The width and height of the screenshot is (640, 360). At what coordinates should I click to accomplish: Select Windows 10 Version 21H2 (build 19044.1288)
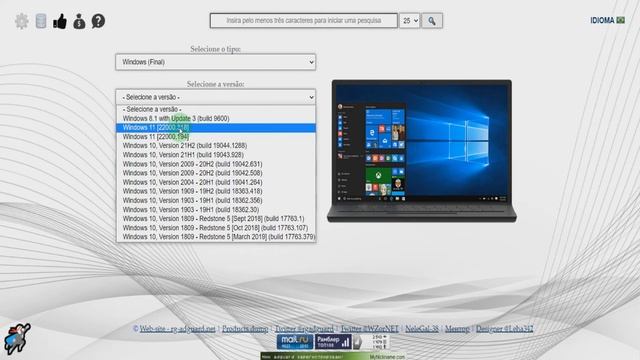coord(216,146)
